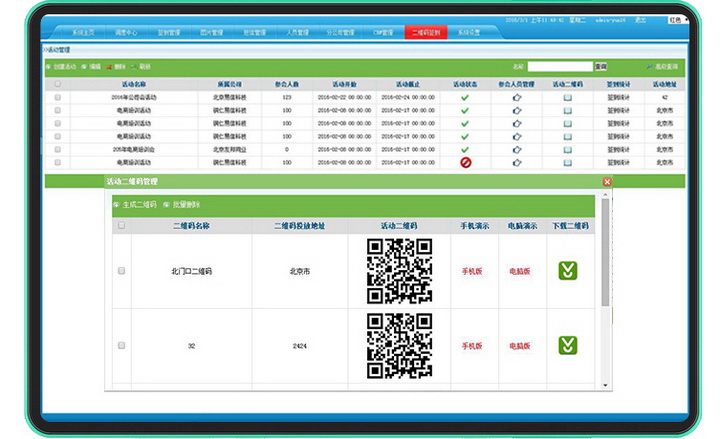Click the 北门口二维码 QR code image

click(x=399, y=271)
